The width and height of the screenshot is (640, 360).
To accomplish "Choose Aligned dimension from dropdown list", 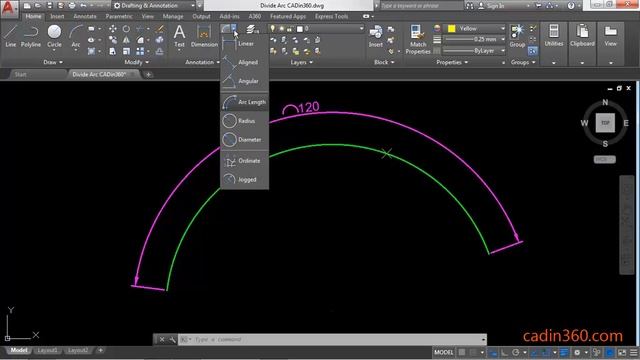I will click(x=244, y=62).
